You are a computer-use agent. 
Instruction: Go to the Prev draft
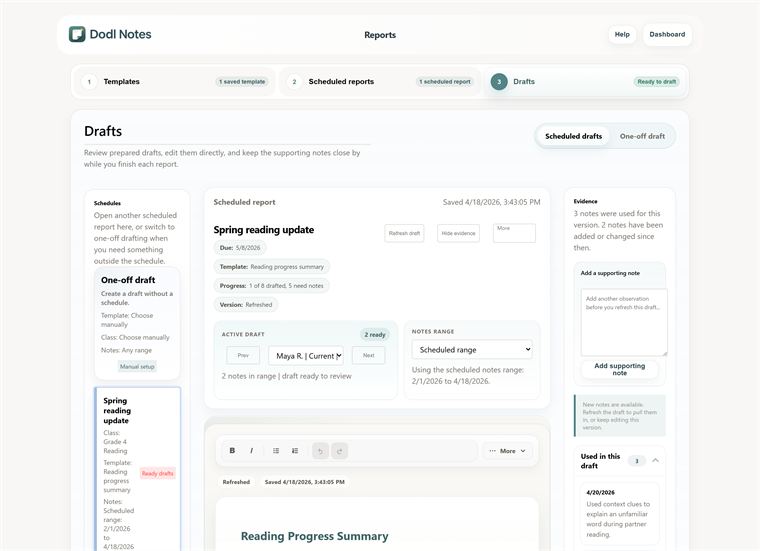coord(243,355)
